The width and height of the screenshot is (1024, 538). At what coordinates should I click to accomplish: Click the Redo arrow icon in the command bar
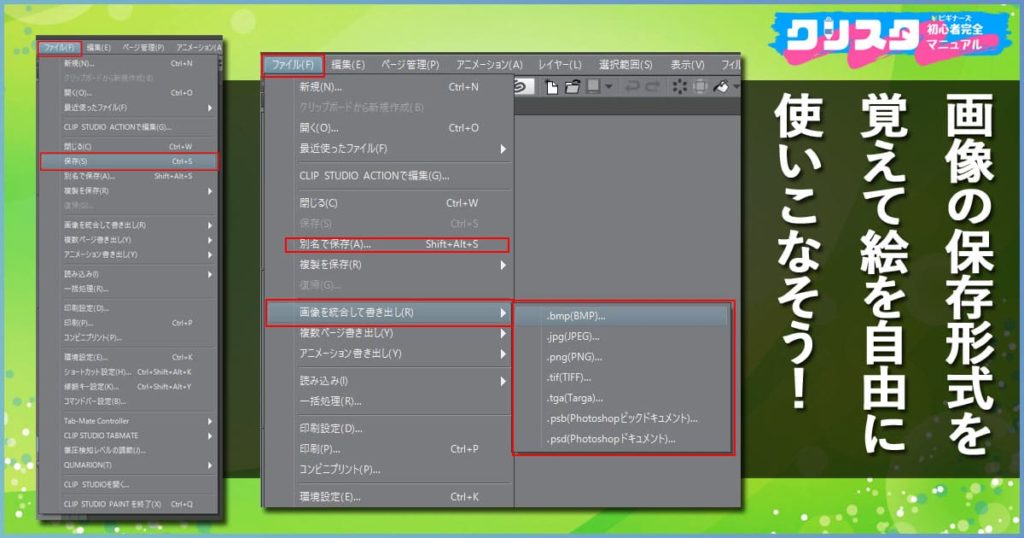(652, 87)
